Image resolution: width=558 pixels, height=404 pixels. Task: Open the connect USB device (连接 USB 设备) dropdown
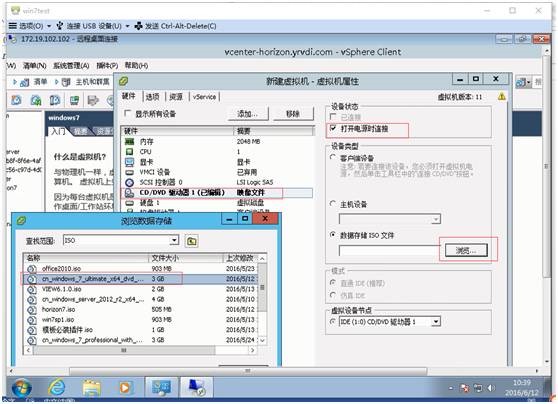pyautogui.click(x=127, y=26)
